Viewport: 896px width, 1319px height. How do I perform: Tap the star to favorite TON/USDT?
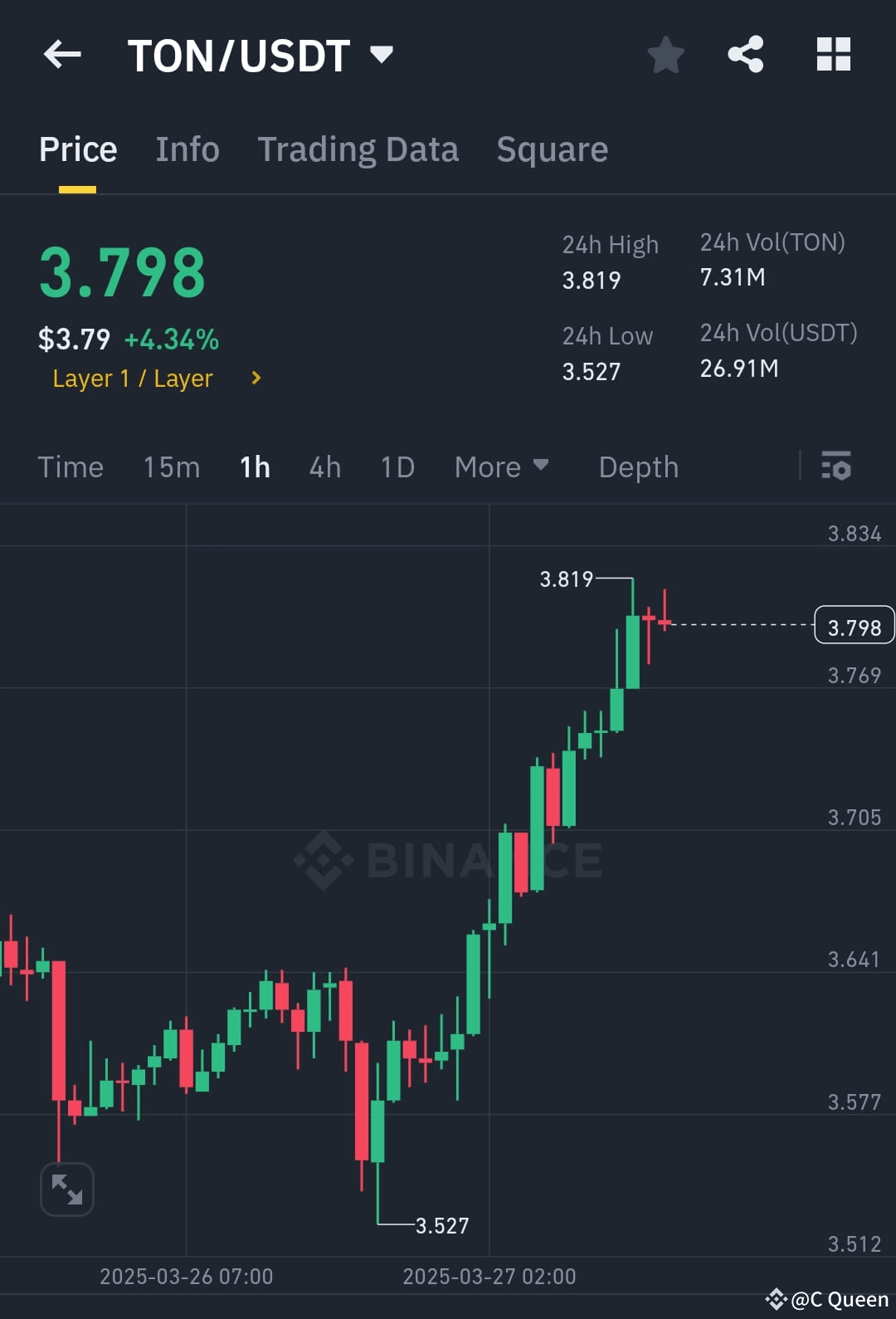pos(665,54)
